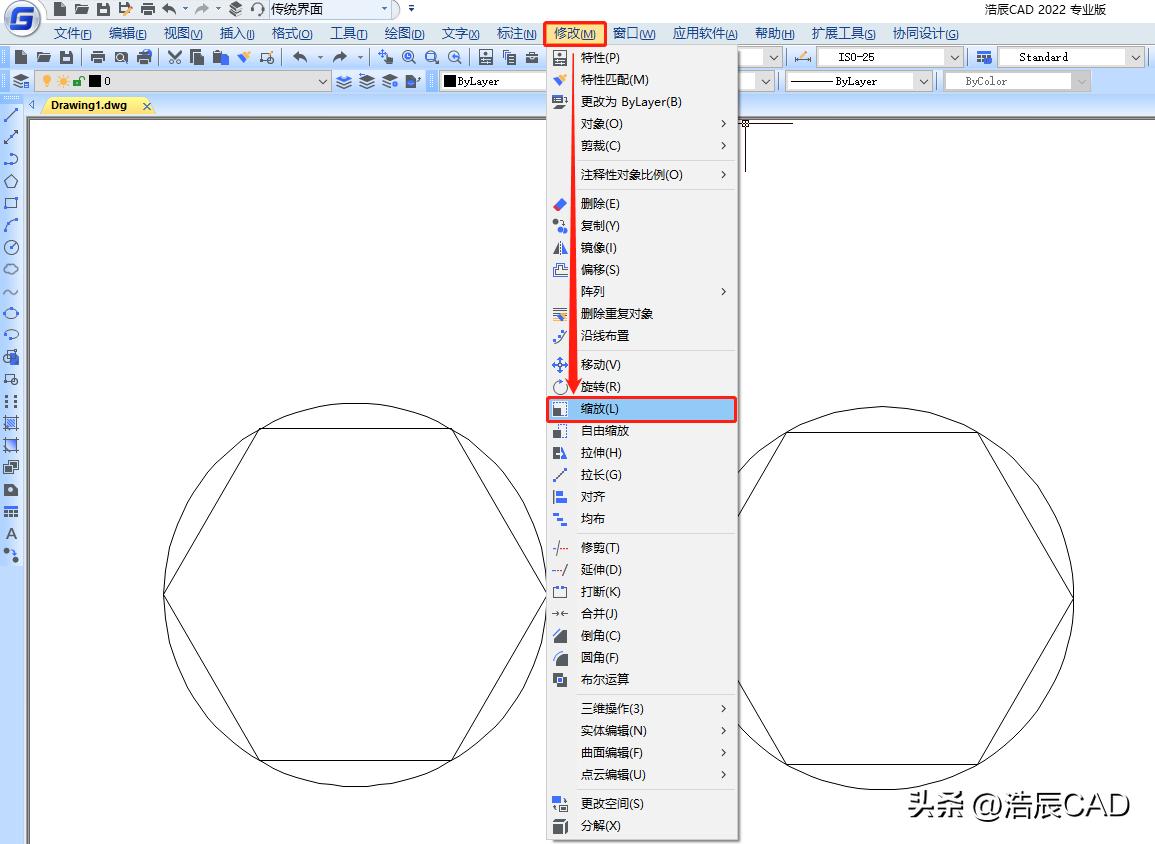The height and width of the screenshot is (844, 1155).
Task: Click the Cut scissors icon
Action: (x=174, y=57)
